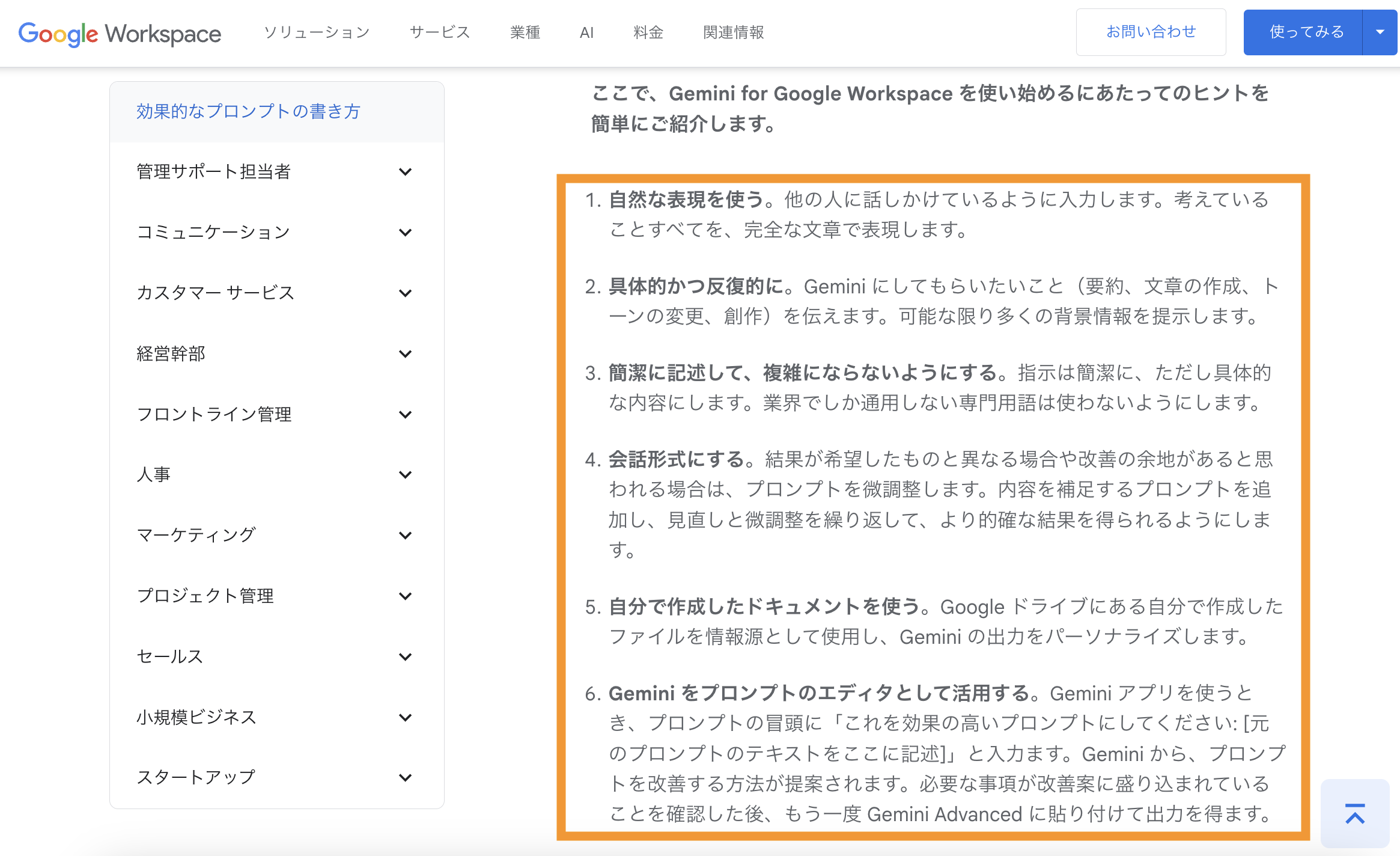Open the ソリューション menu
This screenshot has height=856, width=1400.
[x=317, y=32]
